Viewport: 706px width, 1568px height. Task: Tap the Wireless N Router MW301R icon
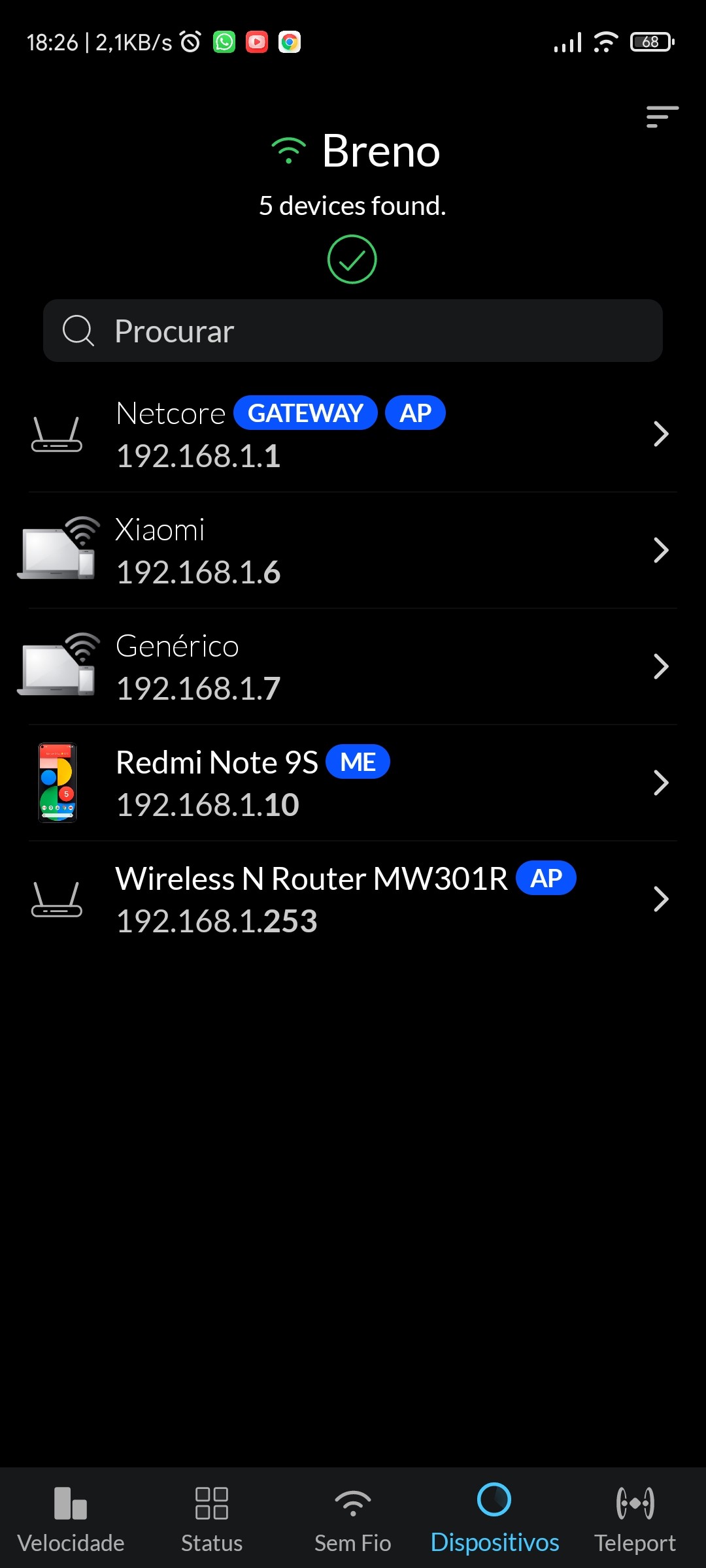[x=57, y=900]
